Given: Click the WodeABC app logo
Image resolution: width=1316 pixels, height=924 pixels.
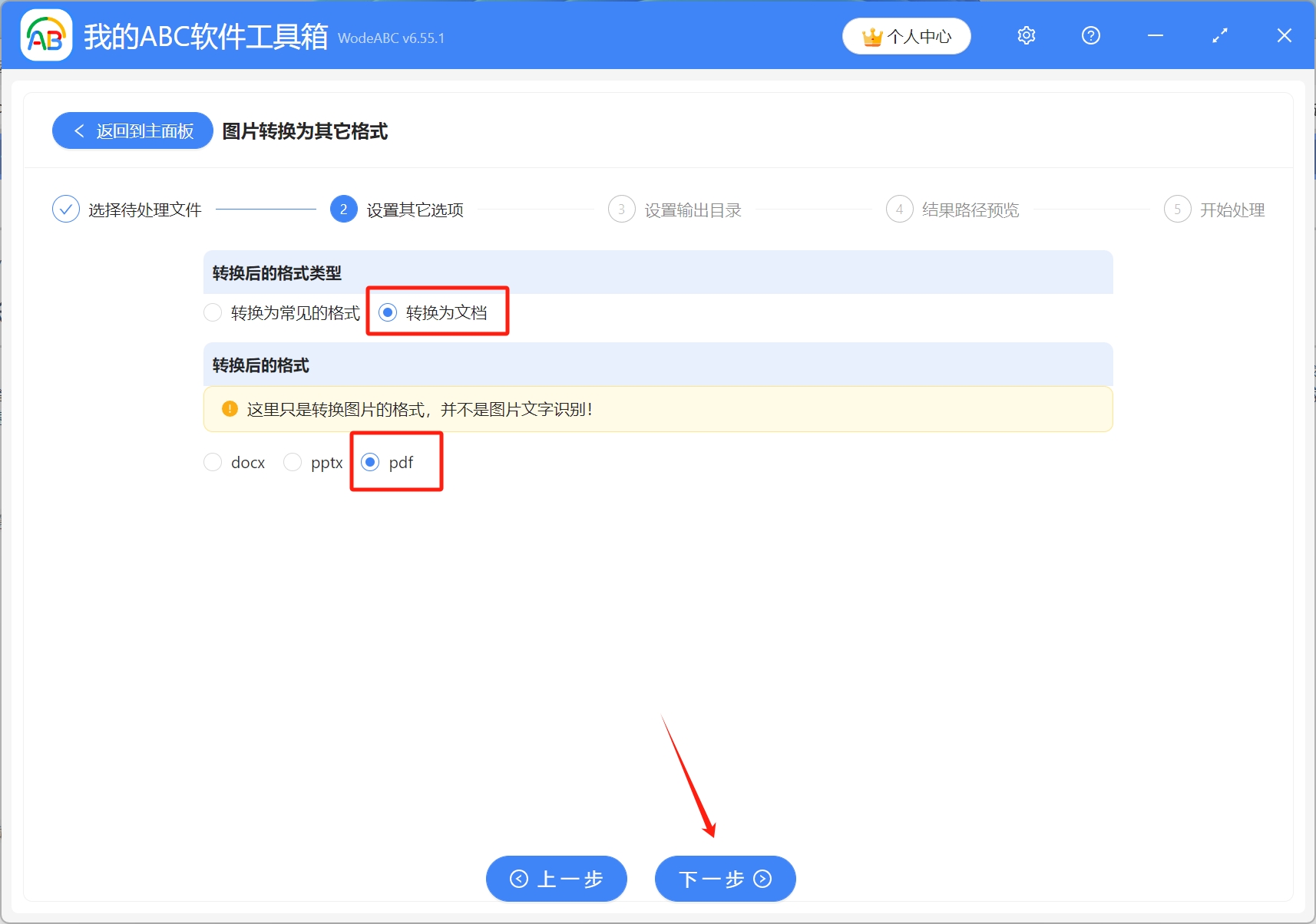Looking at the screenshot, I should tap(46, 35).
